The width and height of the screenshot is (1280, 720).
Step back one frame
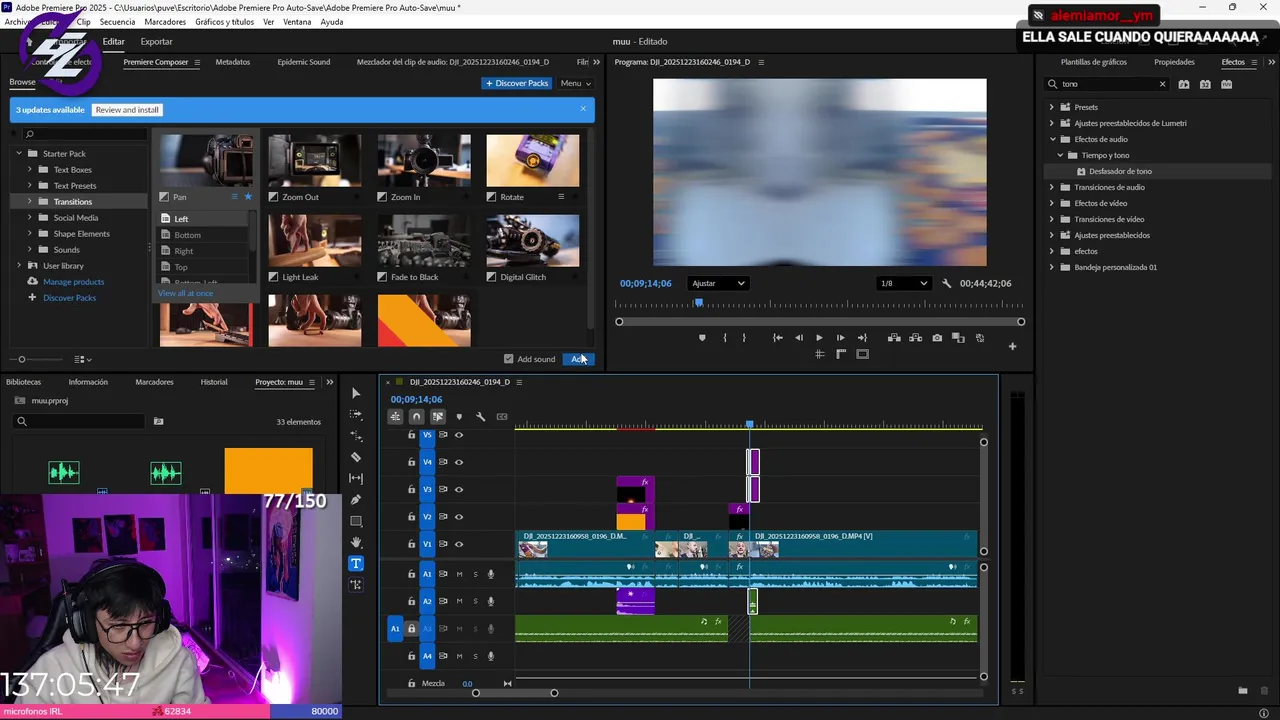click(798, 338)
